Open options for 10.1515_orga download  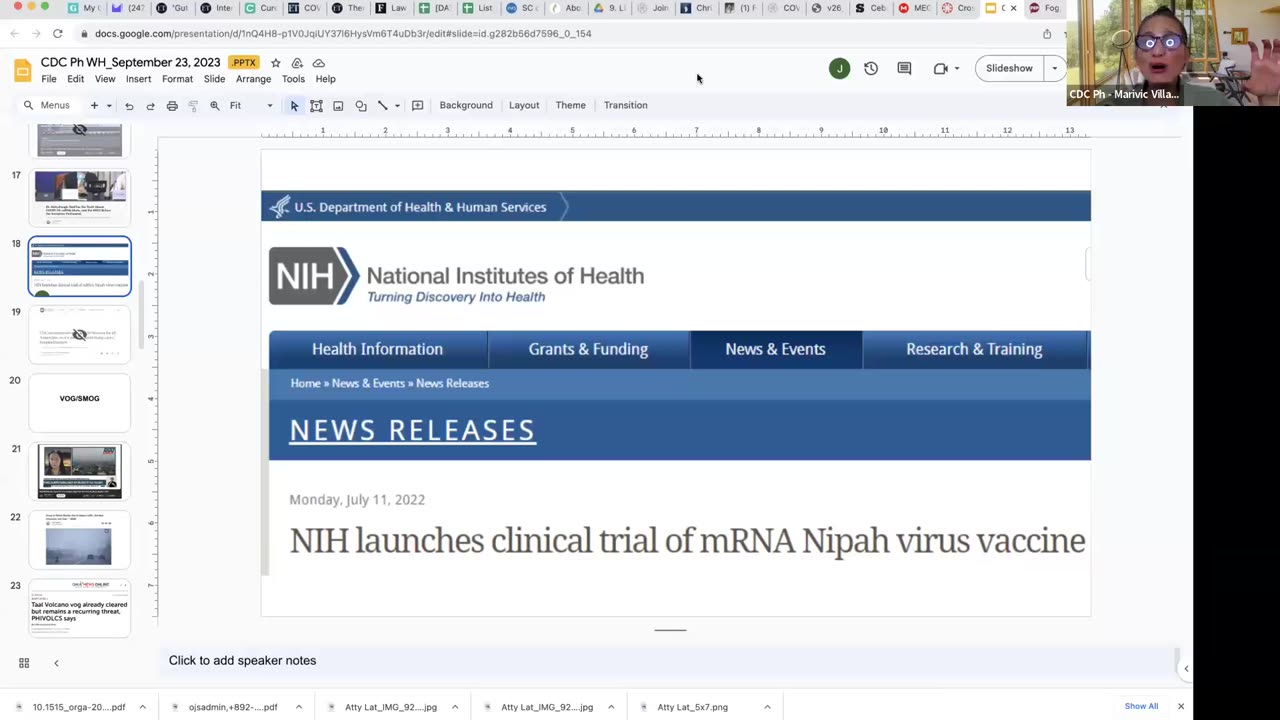point(142,707)
